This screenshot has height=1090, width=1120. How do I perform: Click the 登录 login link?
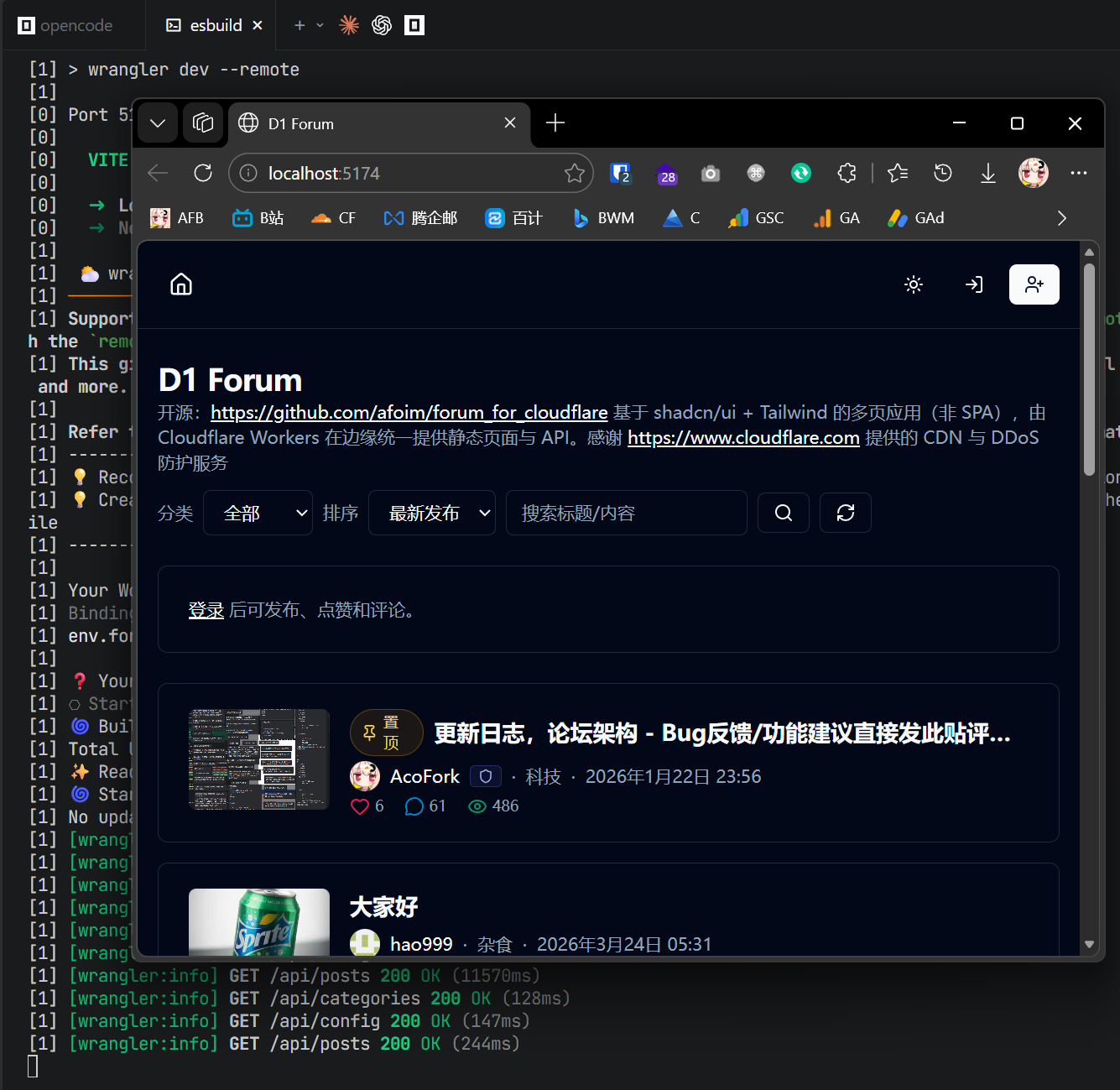point(206,610)
